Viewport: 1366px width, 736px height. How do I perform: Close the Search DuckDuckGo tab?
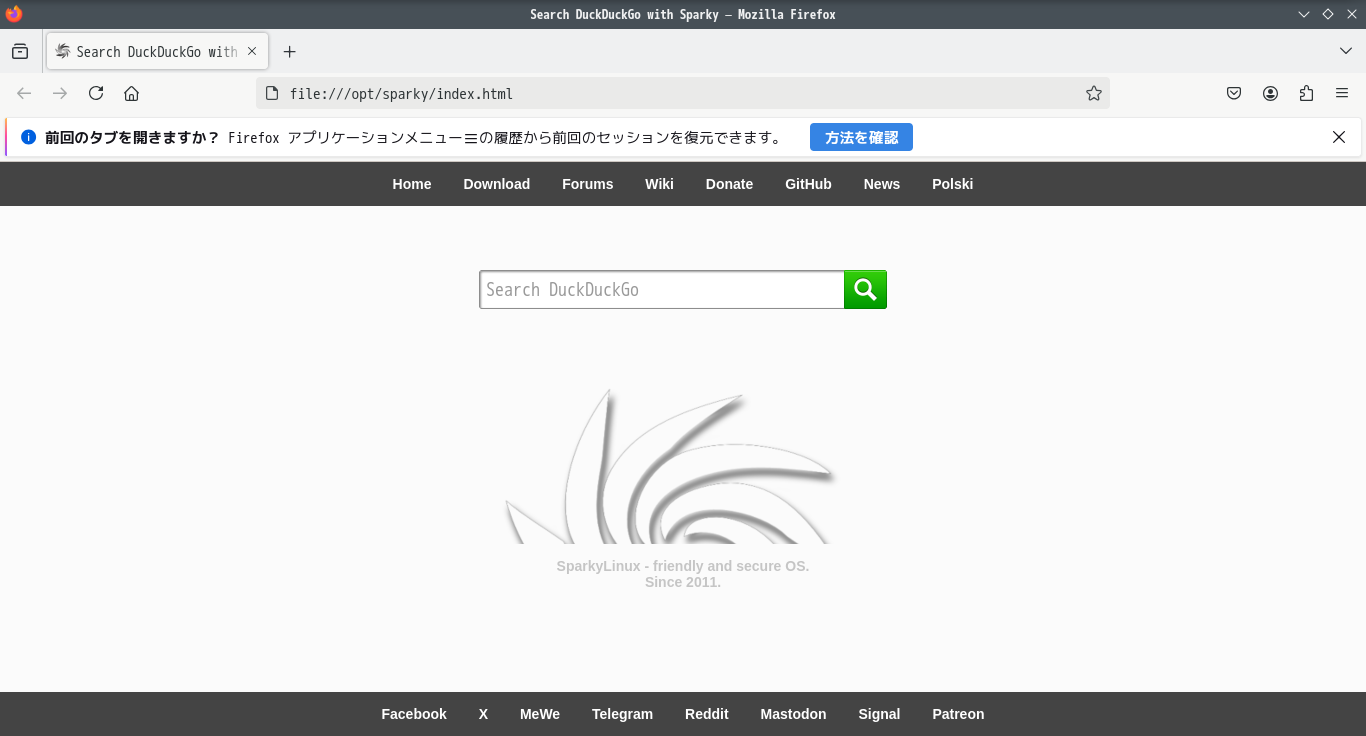(252, 51)
